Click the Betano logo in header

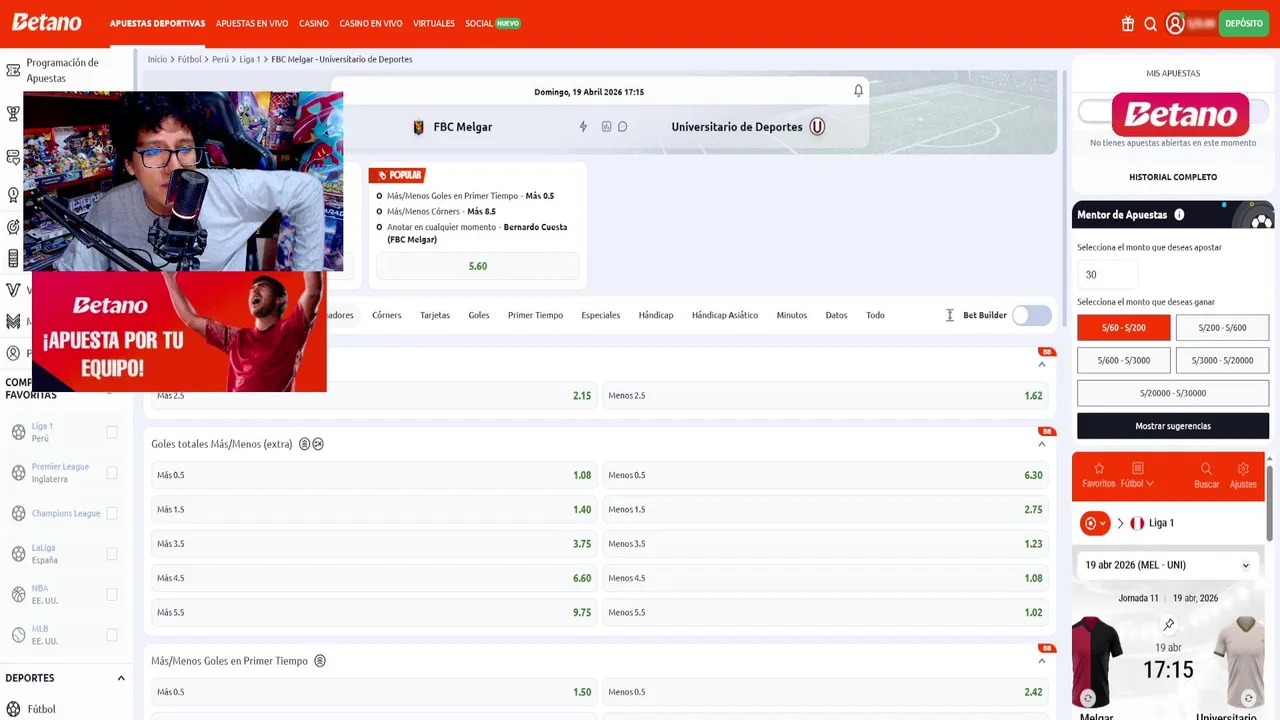point(46,22)
